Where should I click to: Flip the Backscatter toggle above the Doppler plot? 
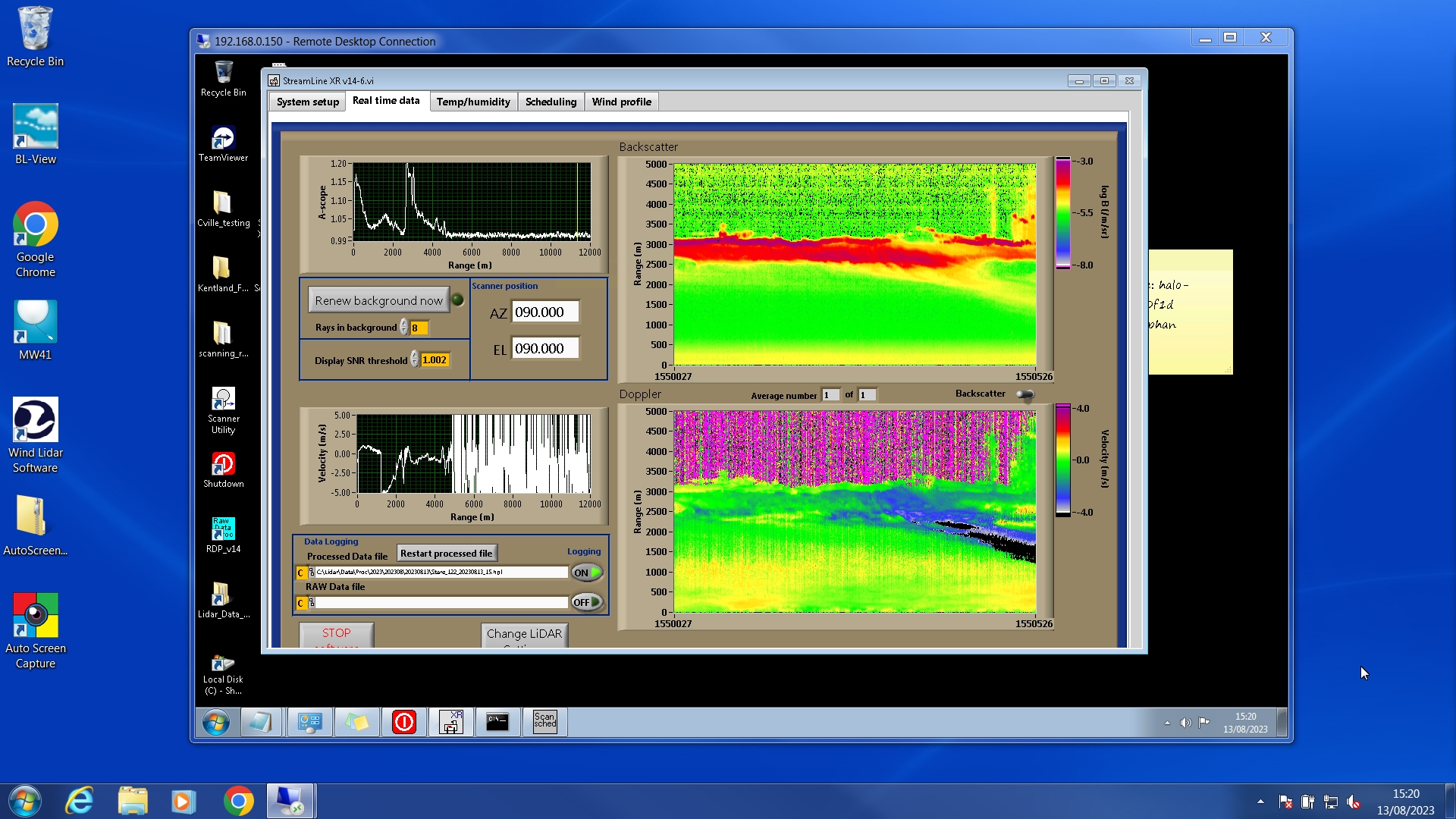coord(1025,394)
